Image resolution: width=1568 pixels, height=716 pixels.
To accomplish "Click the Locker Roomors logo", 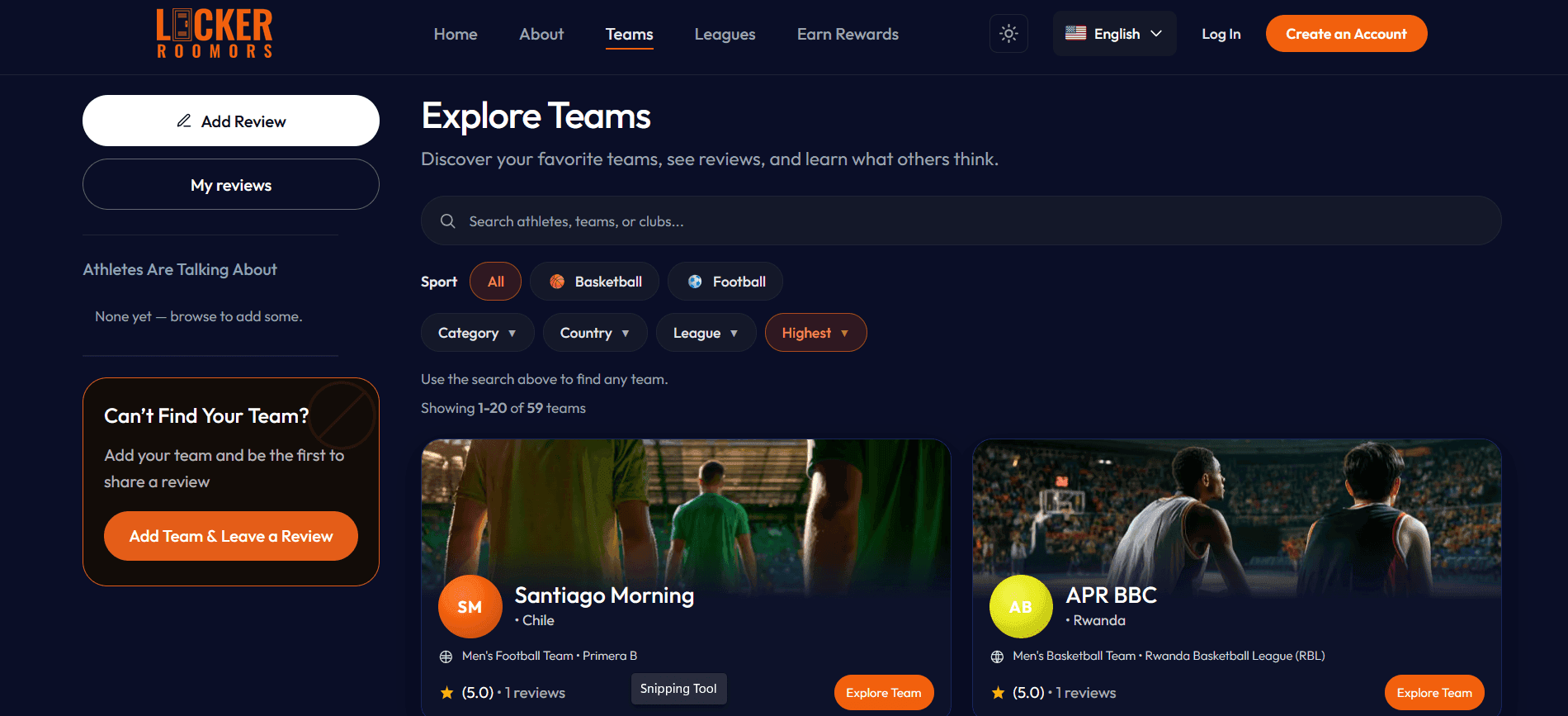I will (215, 33).
